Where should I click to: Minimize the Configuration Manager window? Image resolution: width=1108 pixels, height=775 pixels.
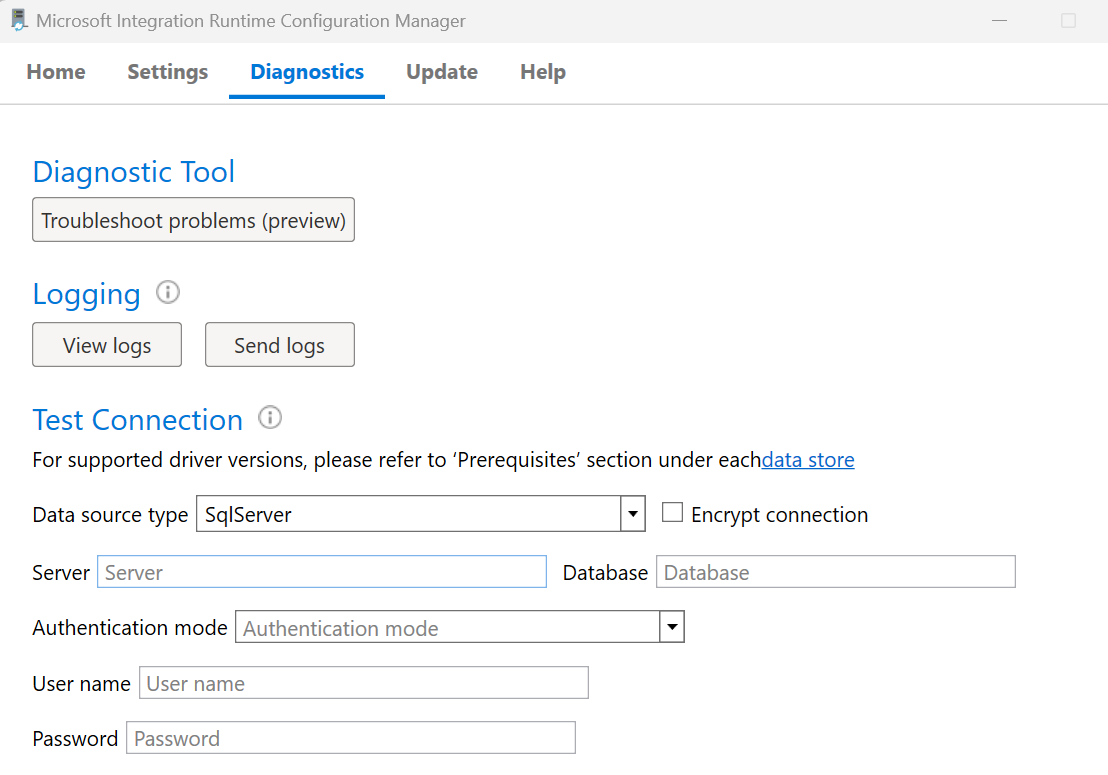(999, 20)
